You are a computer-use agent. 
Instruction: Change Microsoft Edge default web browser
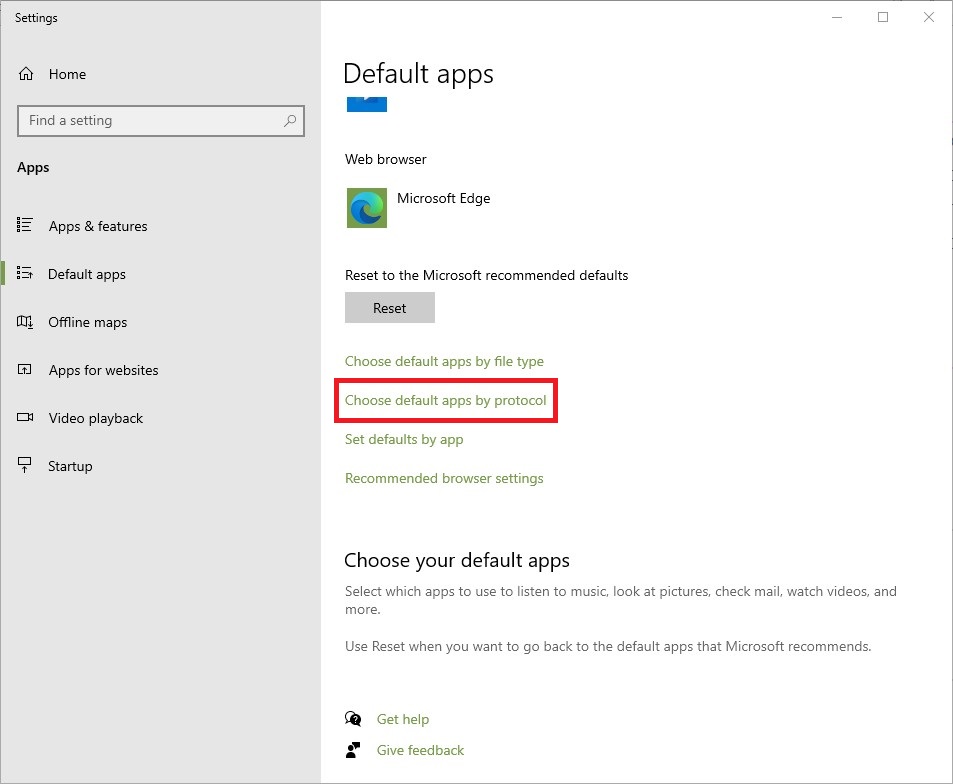point(418,208)
